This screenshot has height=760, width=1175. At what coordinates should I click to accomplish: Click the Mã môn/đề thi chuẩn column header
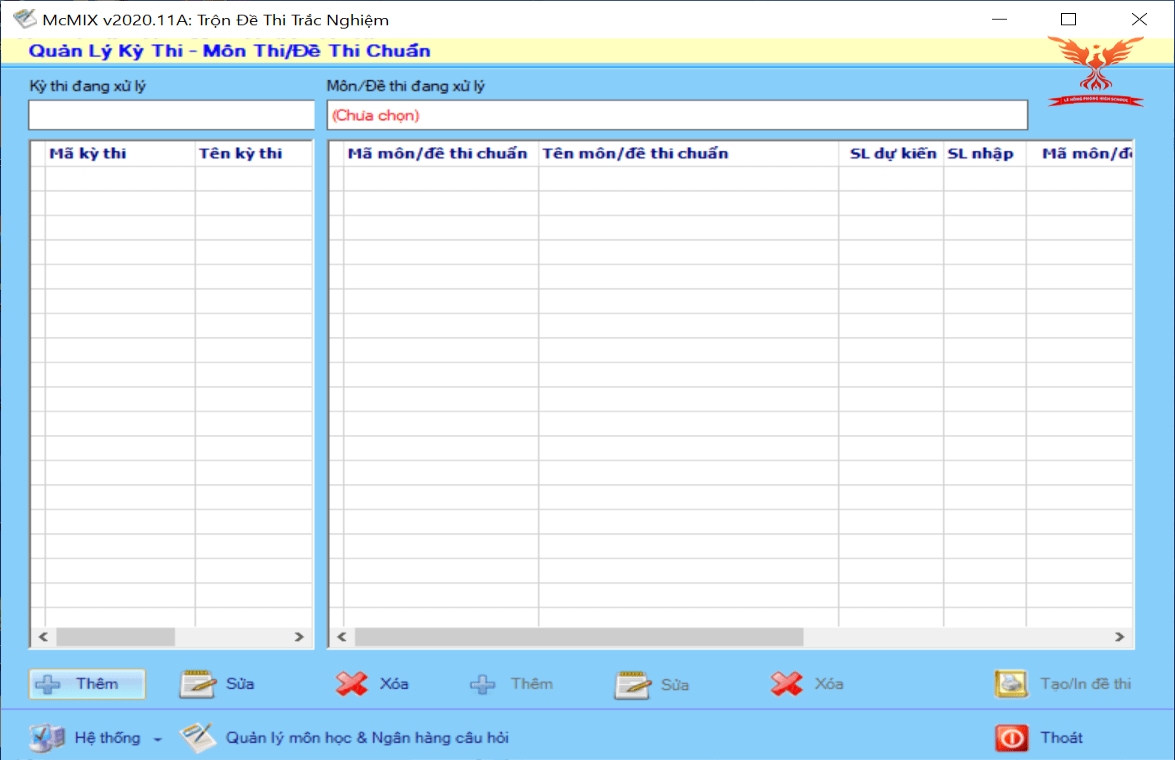pyautogui.click(x=437, y=153)
